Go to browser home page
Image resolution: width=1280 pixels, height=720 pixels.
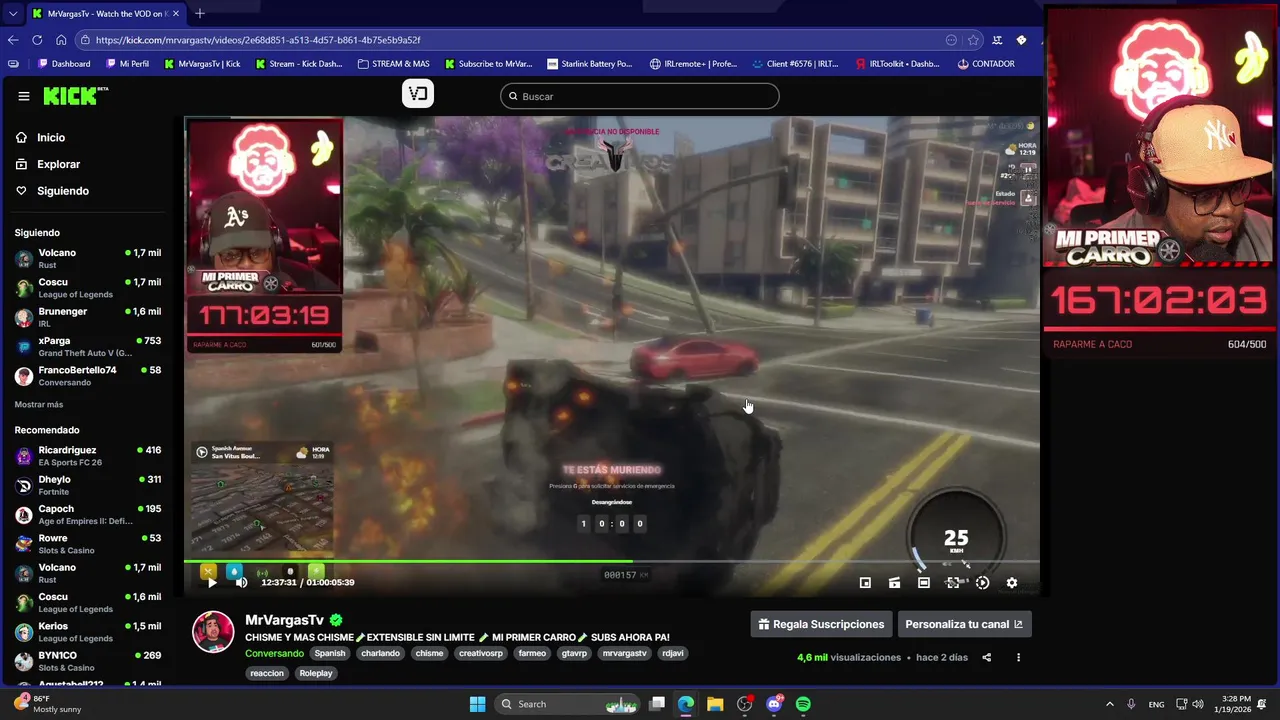pyautogui.click(x=61, y=40)
